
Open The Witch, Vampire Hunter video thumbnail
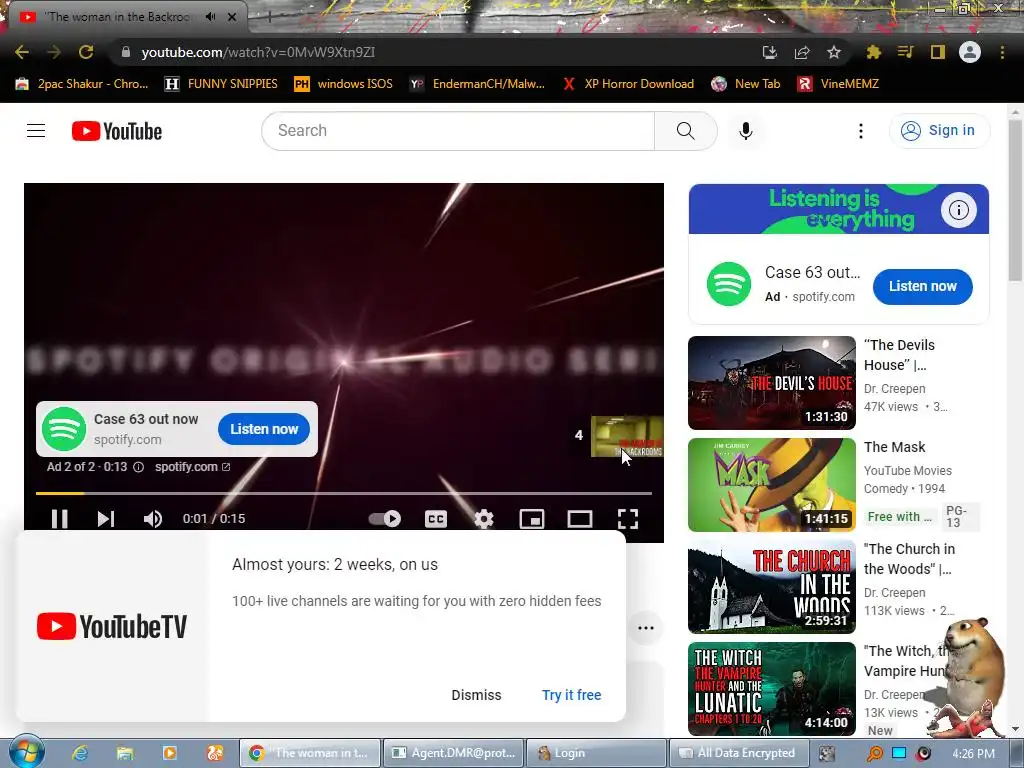(771, 688)
